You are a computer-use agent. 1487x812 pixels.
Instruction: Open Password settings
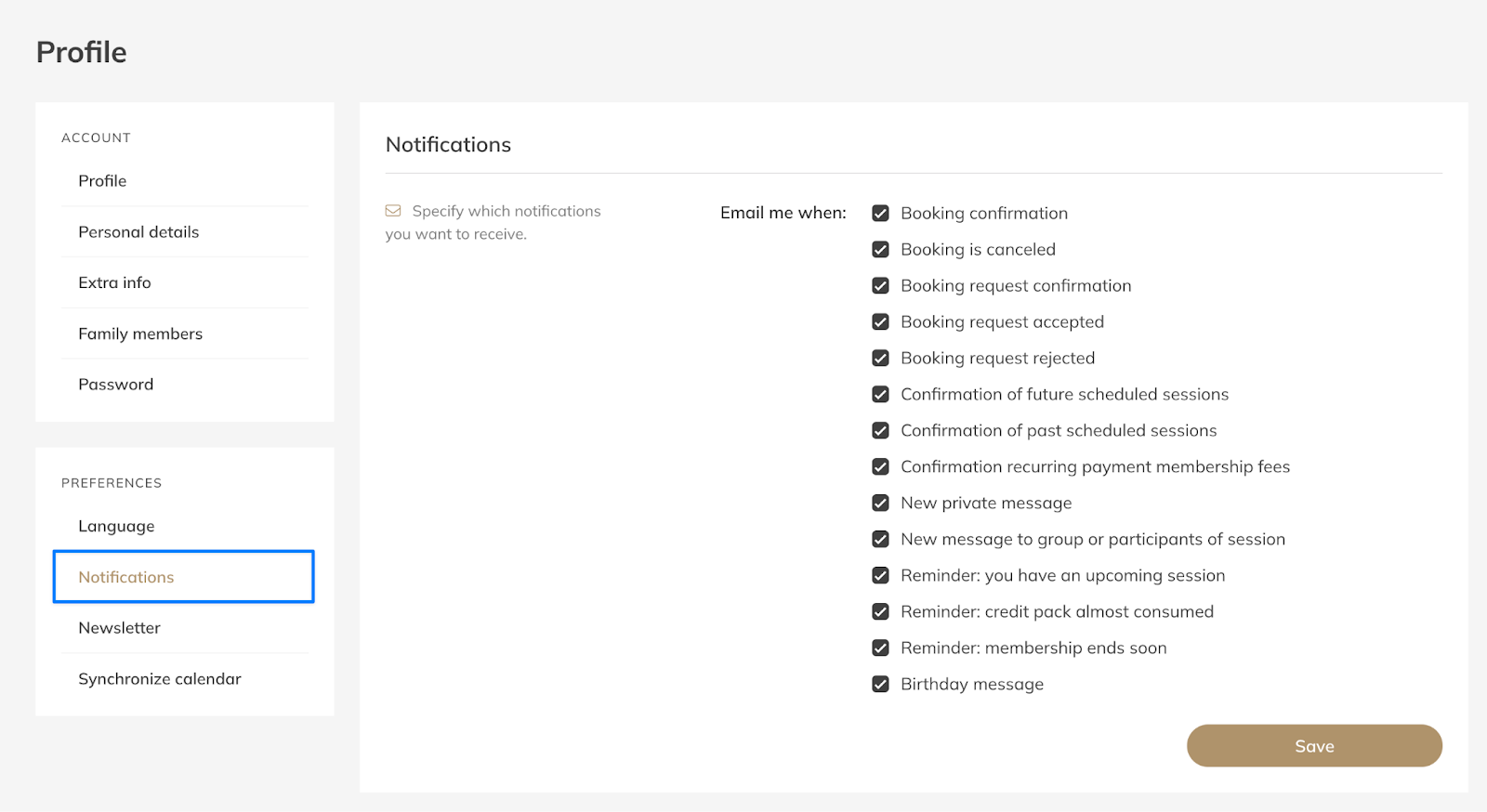click(x=116, y=385)
